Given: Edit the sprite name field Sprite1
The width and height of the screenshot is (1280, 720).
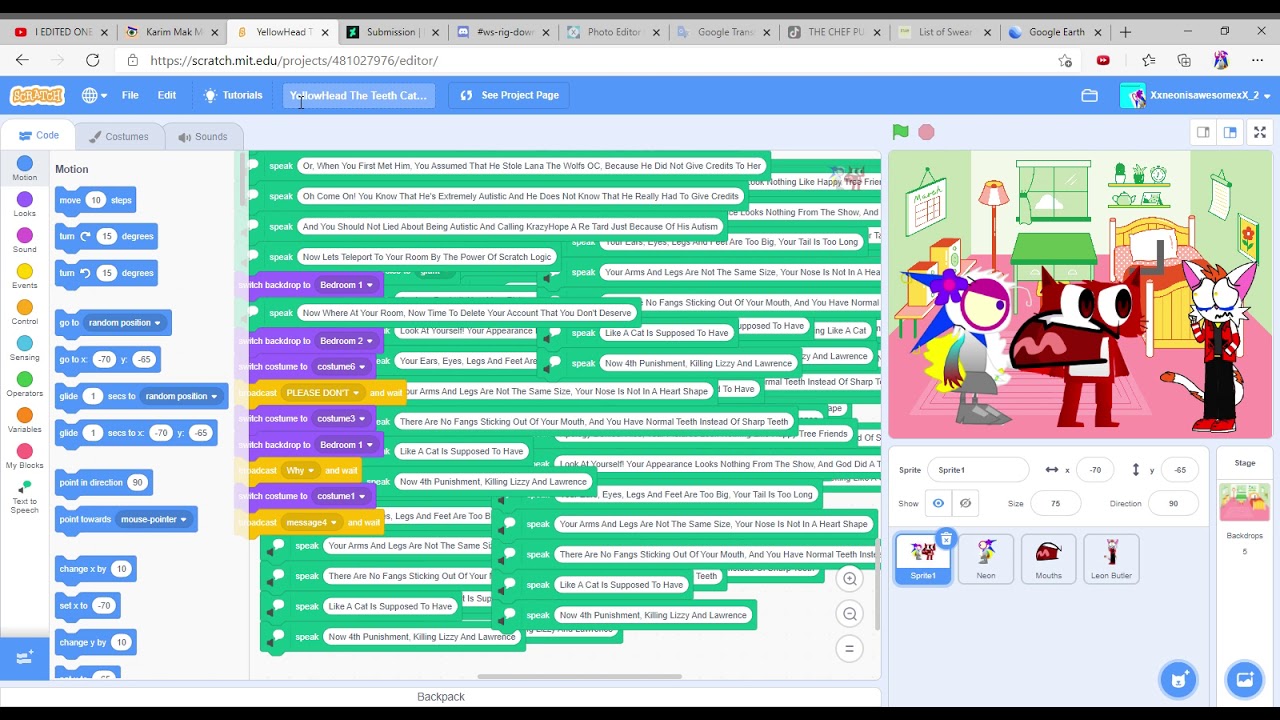Looking at the screenshot, I should [978, 470].
